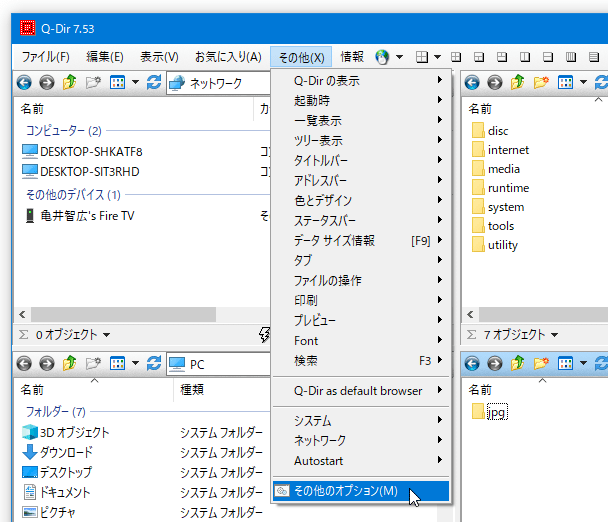Viewport: 608px width, 522px height.
Task: Go back in the ネットワーク pane
Action: click(x=24, y=83)
